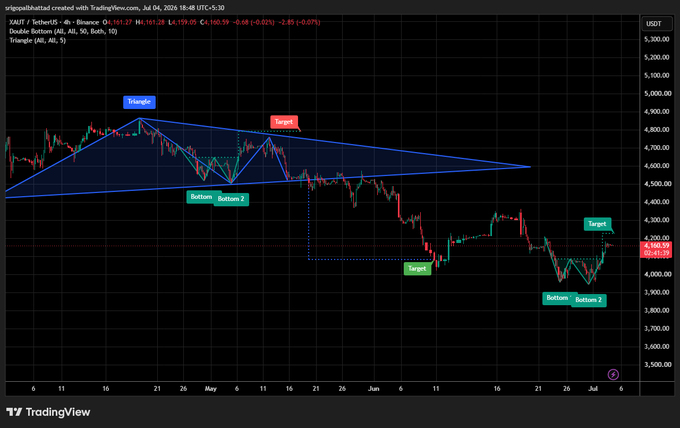
Task: Click the 3,500.00 price axis label
Action: [x=656, y=365]
